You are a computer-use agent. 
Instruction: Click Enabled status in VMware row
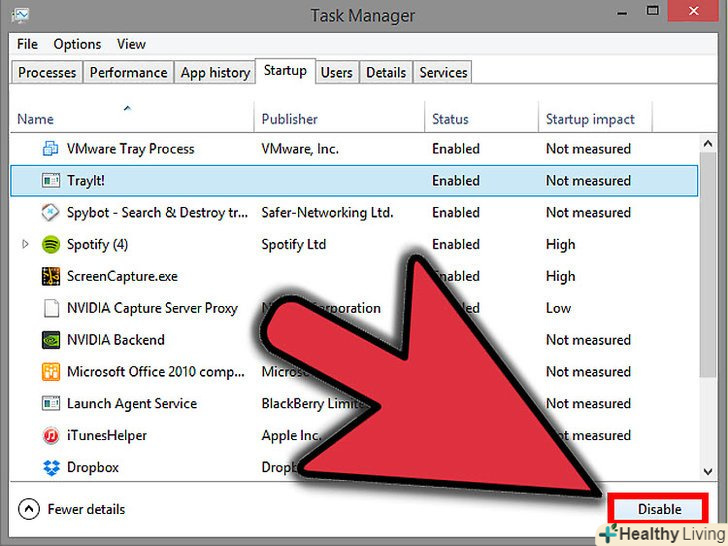click(x=455, y=149)
